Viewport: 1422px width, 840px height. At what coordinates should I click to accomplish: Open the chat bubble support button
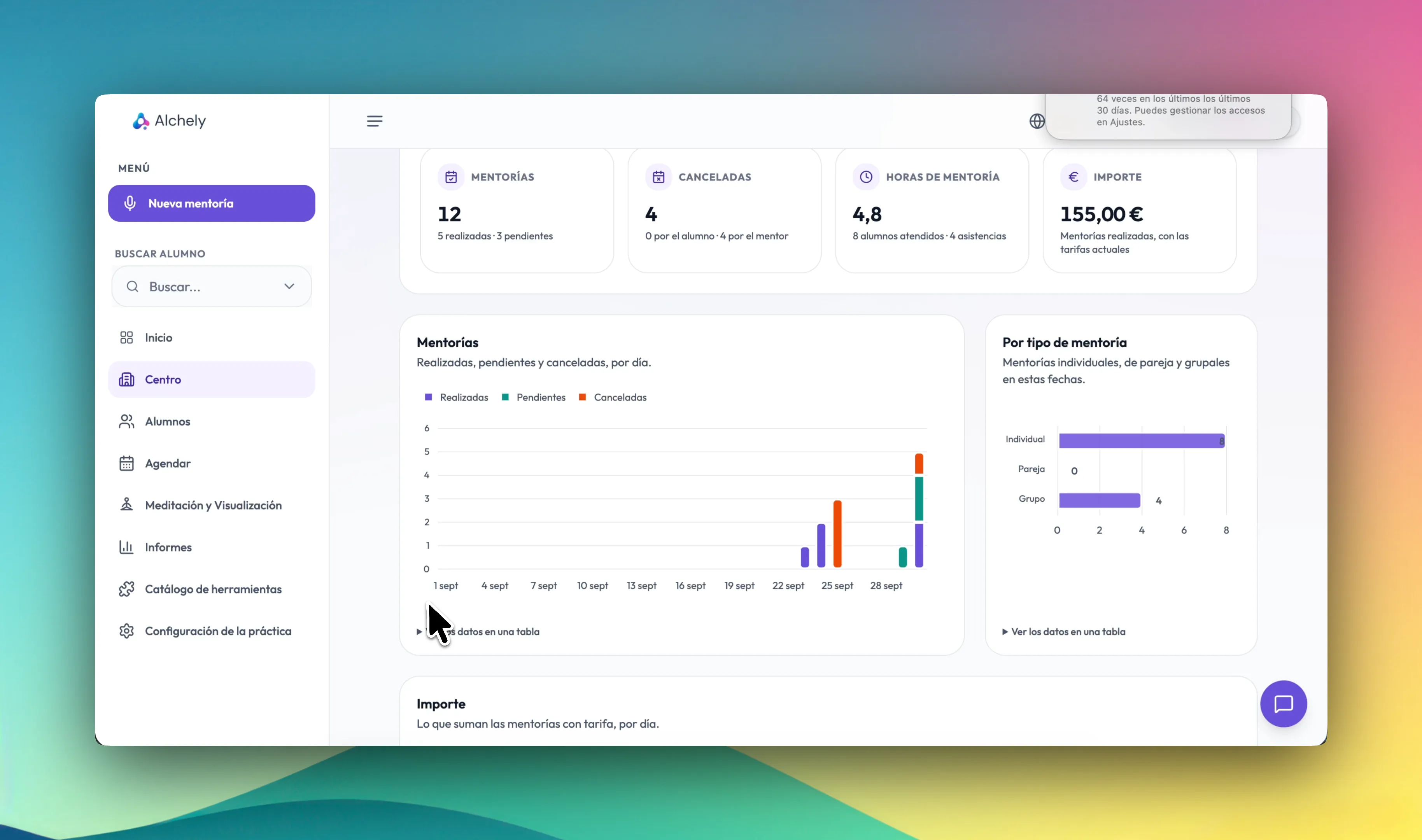tap(1283, 703)
